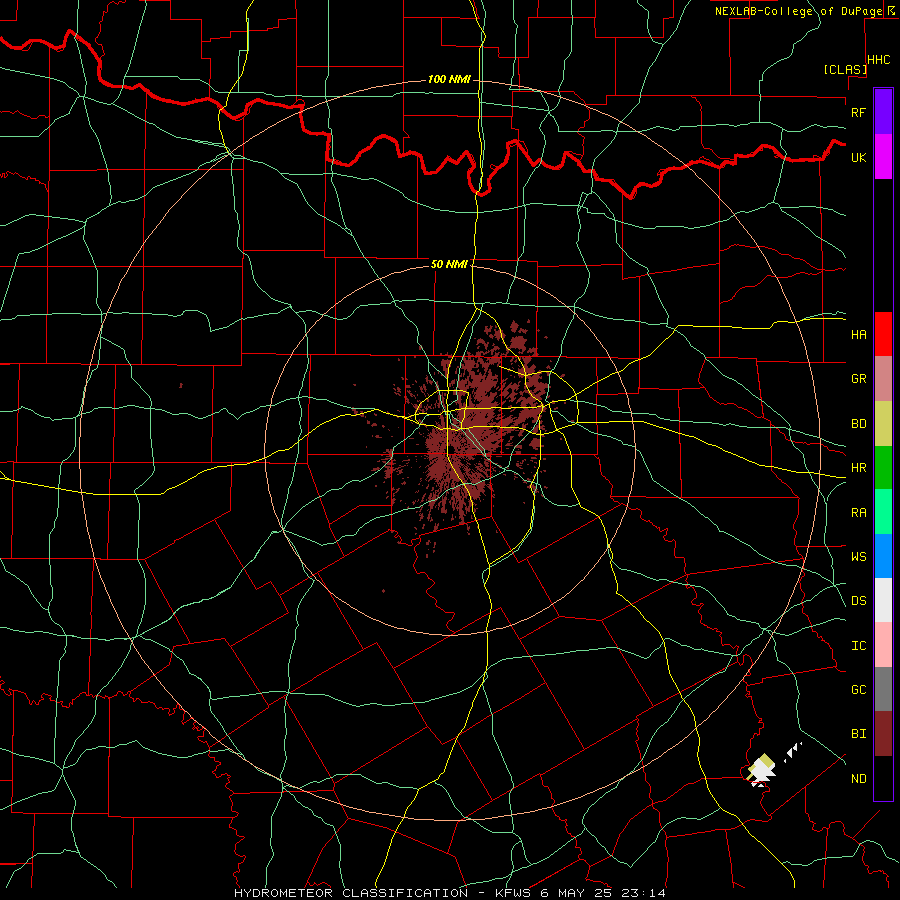Click the [CLAS] units label
Viewport: 900px width, 900px height.
point(845,69)
